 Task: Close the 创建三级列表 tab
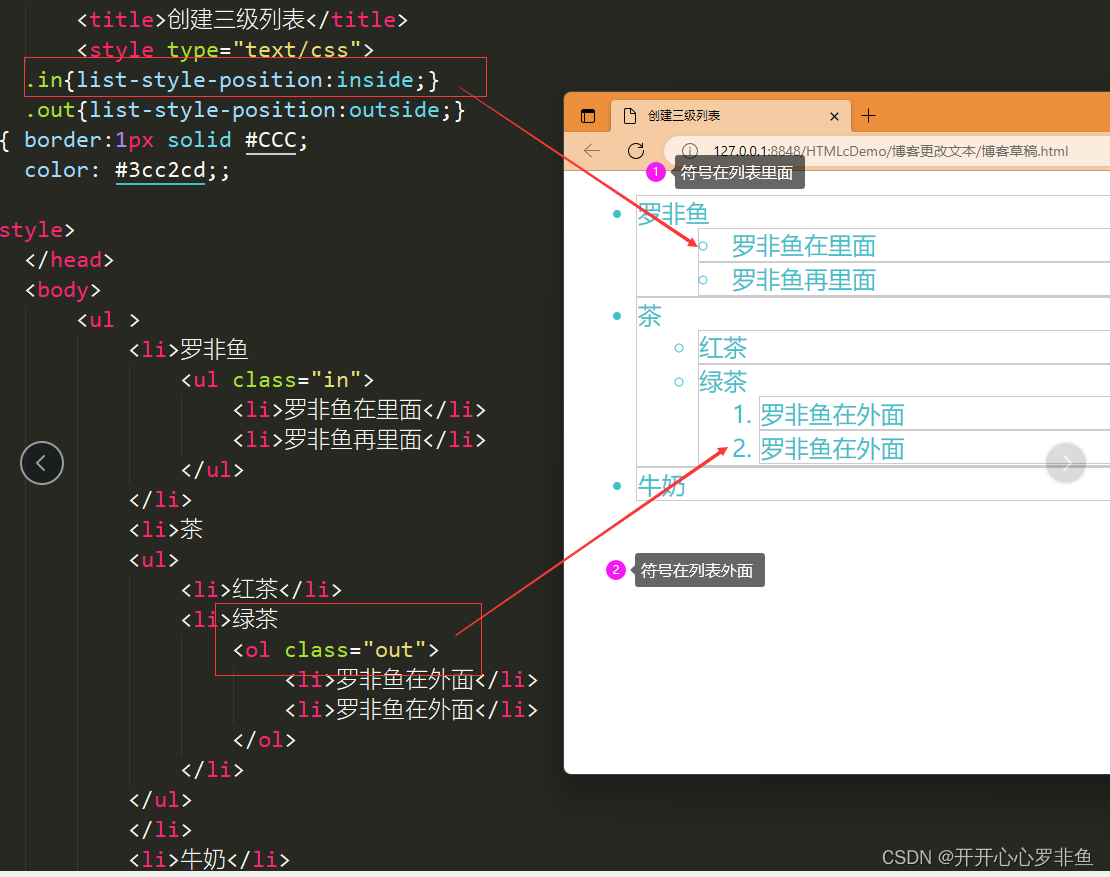coord(834,115)
